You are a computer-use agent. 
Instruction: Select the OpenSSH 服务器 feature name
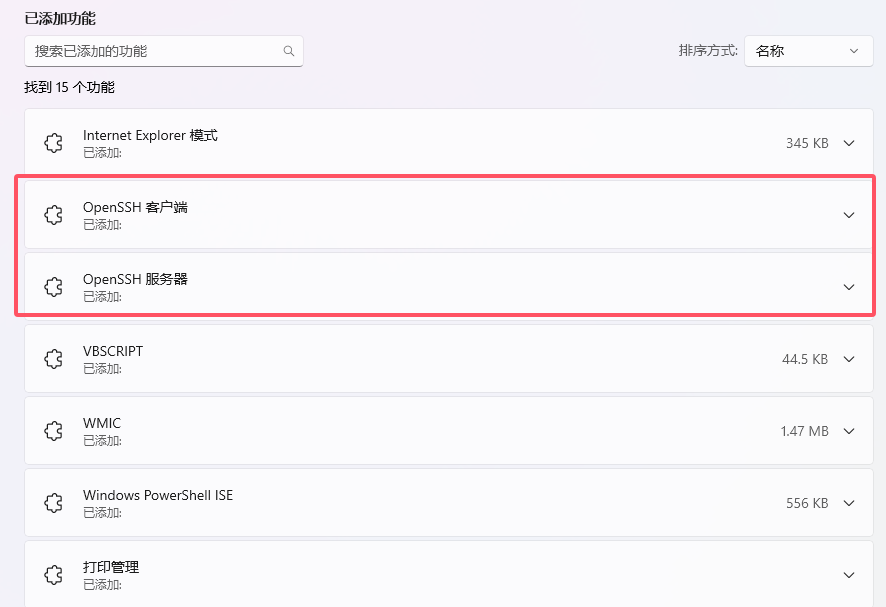click(135, 279)
